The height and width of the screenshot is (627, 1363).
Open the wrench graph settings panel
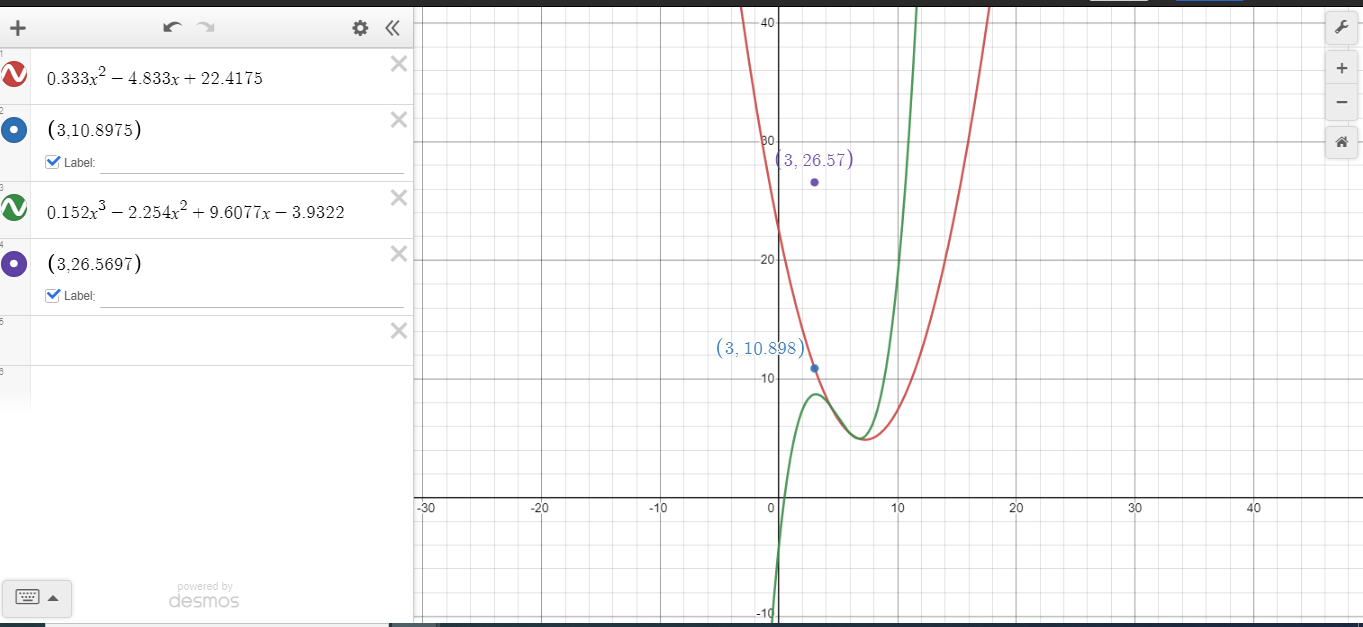tap(1341, 27)
